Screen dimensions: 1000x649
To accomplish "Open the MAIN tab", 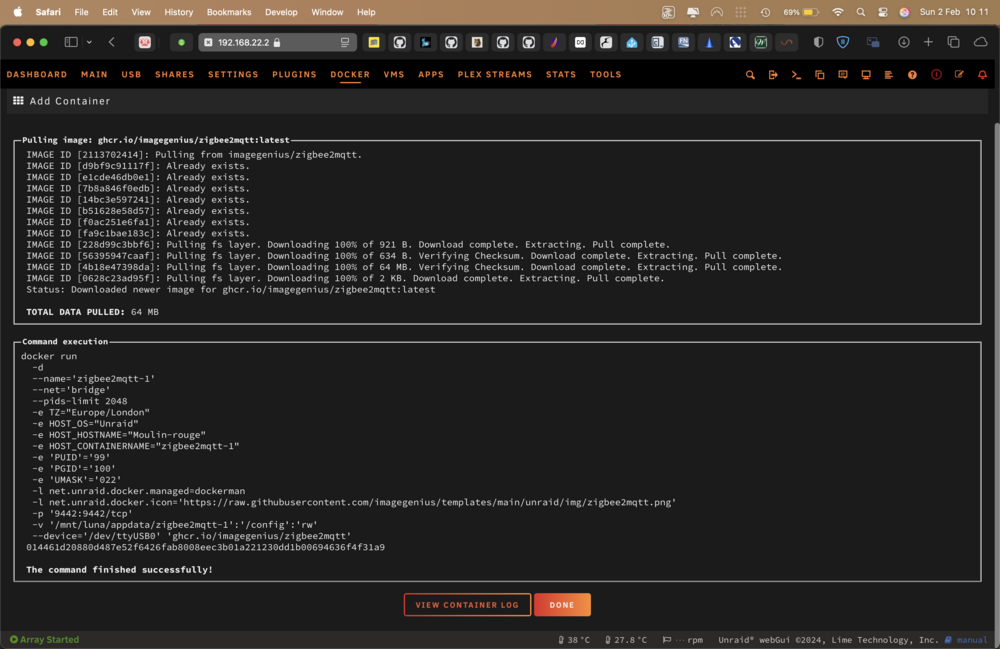I will tap(94, 75).
